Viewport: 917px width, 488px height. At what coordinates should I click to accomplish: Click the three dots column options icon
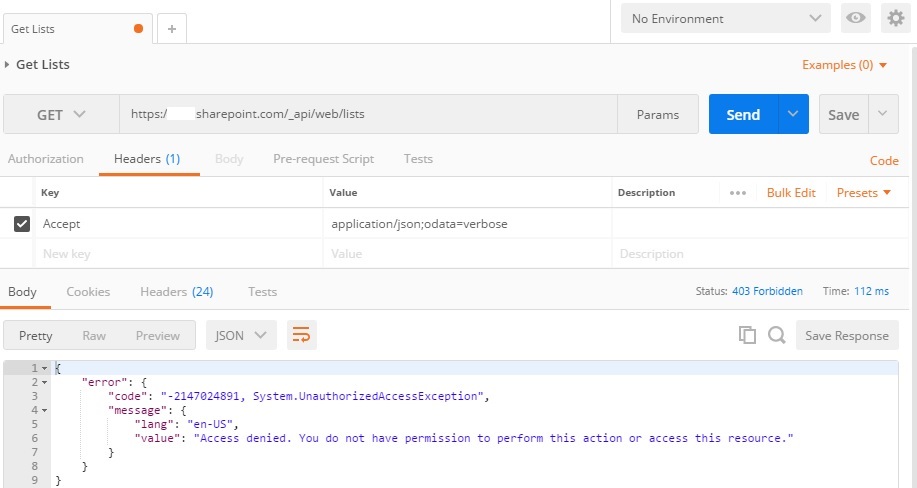737,193
